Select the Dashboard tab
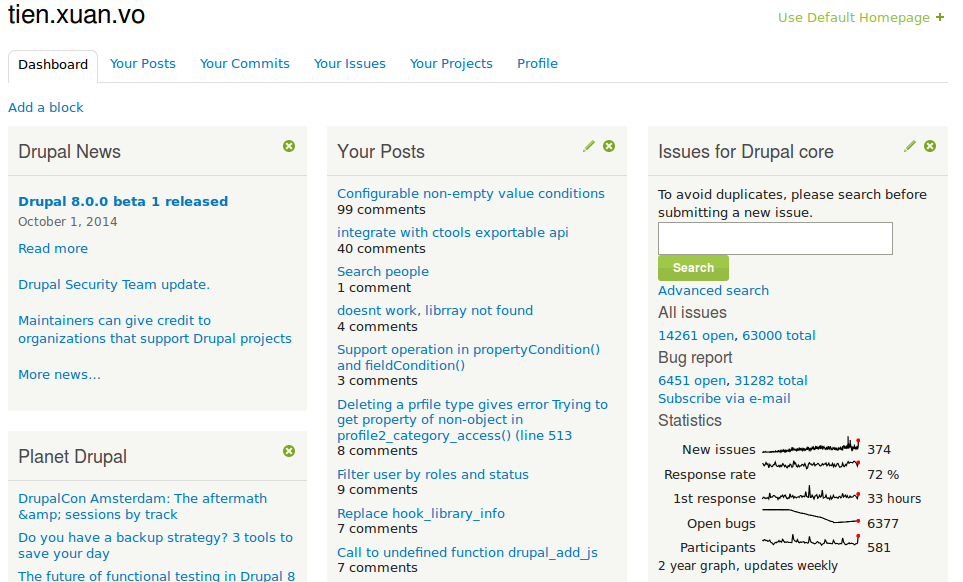Image resolution: width=963 pixels, height=582 pixels. click(53, 65)
